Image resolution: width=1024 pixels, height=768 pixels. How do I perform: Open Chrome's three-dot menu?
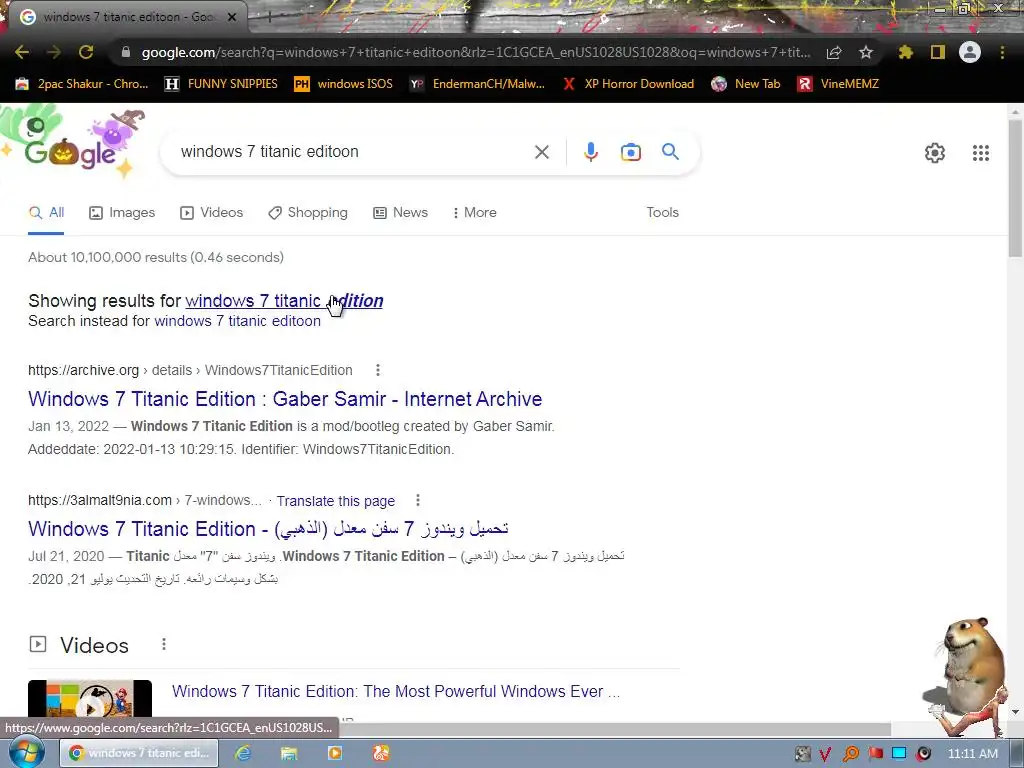(1002, 52)
